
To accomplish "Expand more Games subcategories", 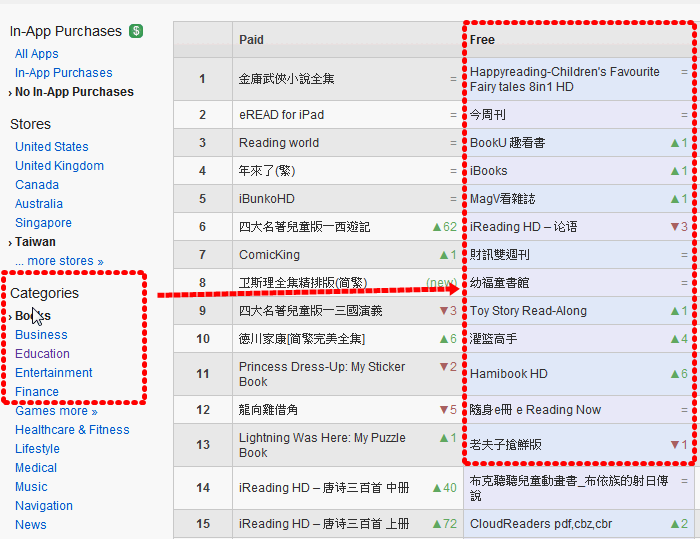I will (77, 411).
